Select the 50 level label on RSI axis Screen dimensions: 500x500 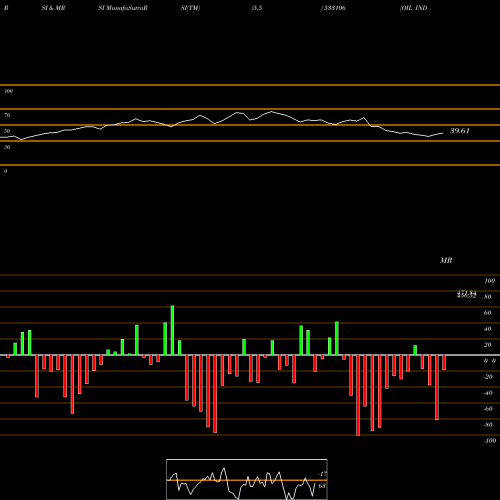click(7, 131)
